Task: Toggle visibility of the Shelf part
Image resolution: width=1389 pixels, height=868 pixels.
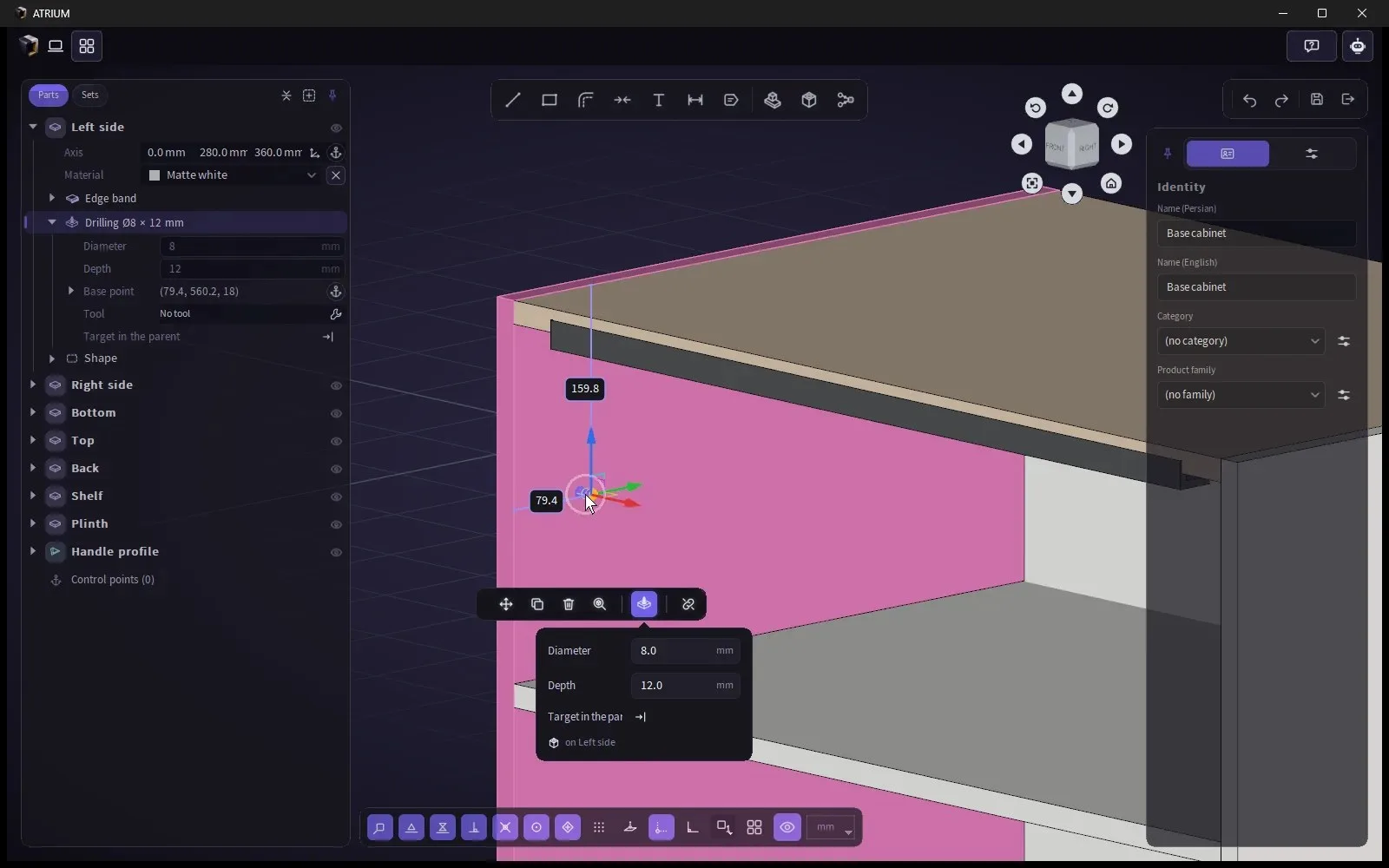Action: point(336,496)
